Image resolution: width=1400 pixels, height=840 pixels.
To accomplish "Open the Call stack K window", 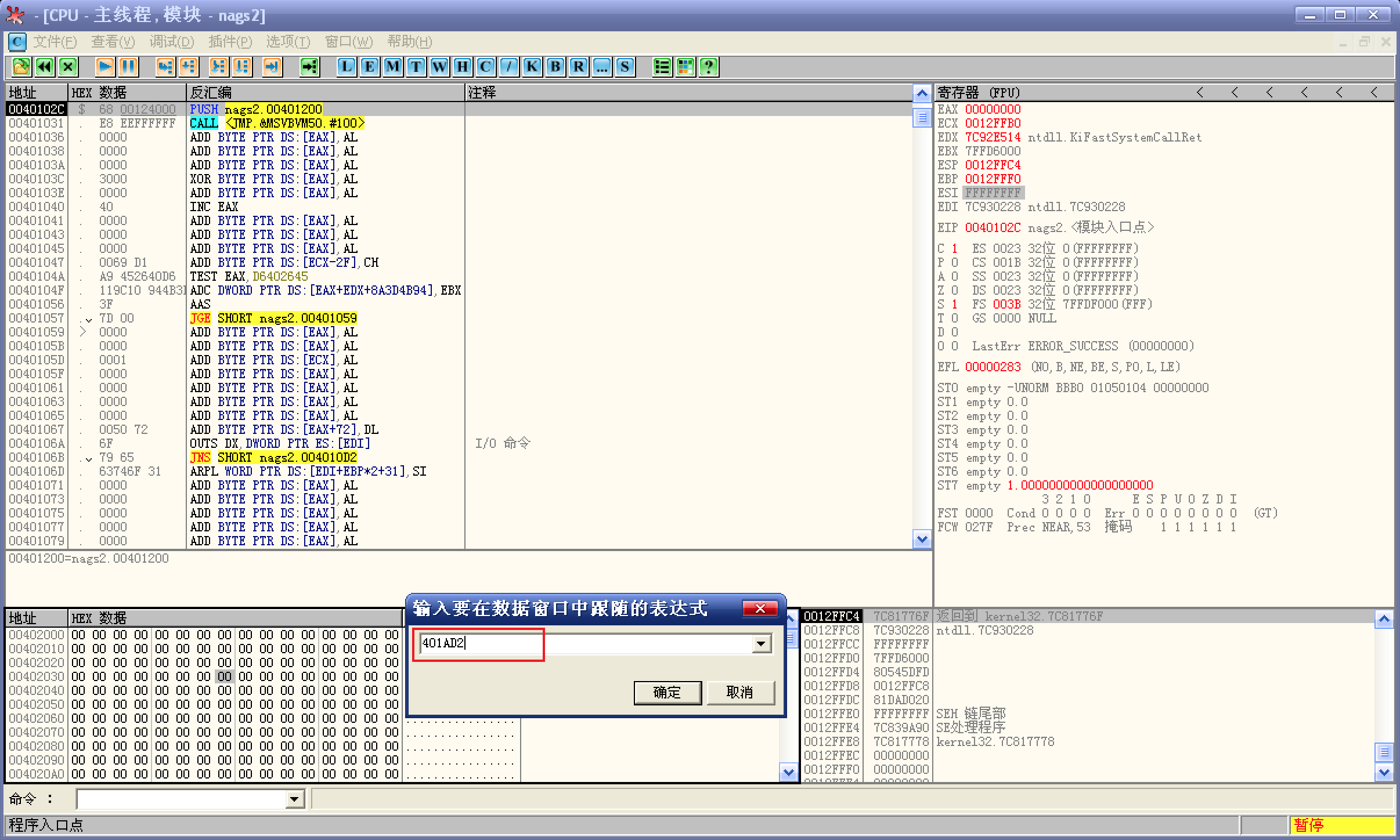I will click(x=532, y=67).
